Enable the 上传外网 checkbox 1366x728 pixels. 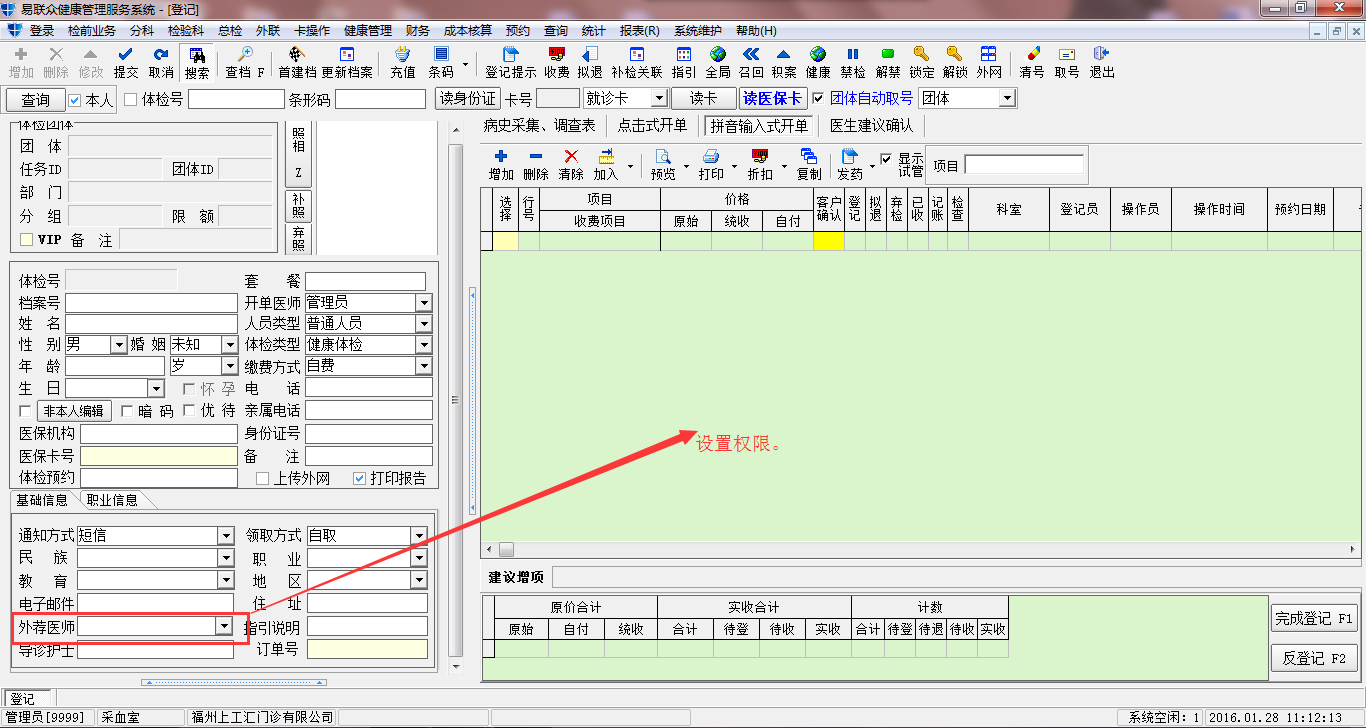click(263, 479)
